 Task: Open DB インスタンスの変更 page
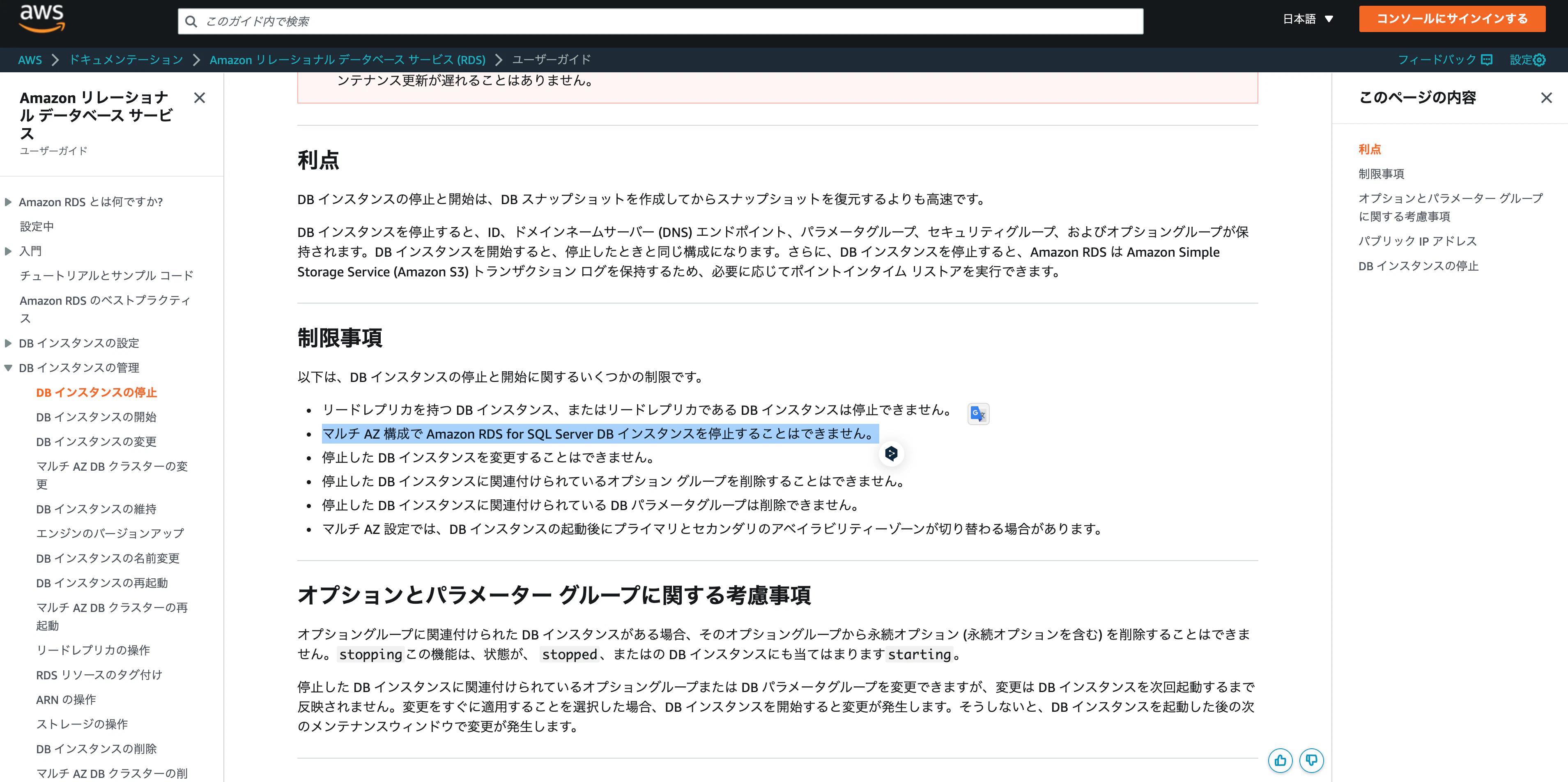point(96,442)
